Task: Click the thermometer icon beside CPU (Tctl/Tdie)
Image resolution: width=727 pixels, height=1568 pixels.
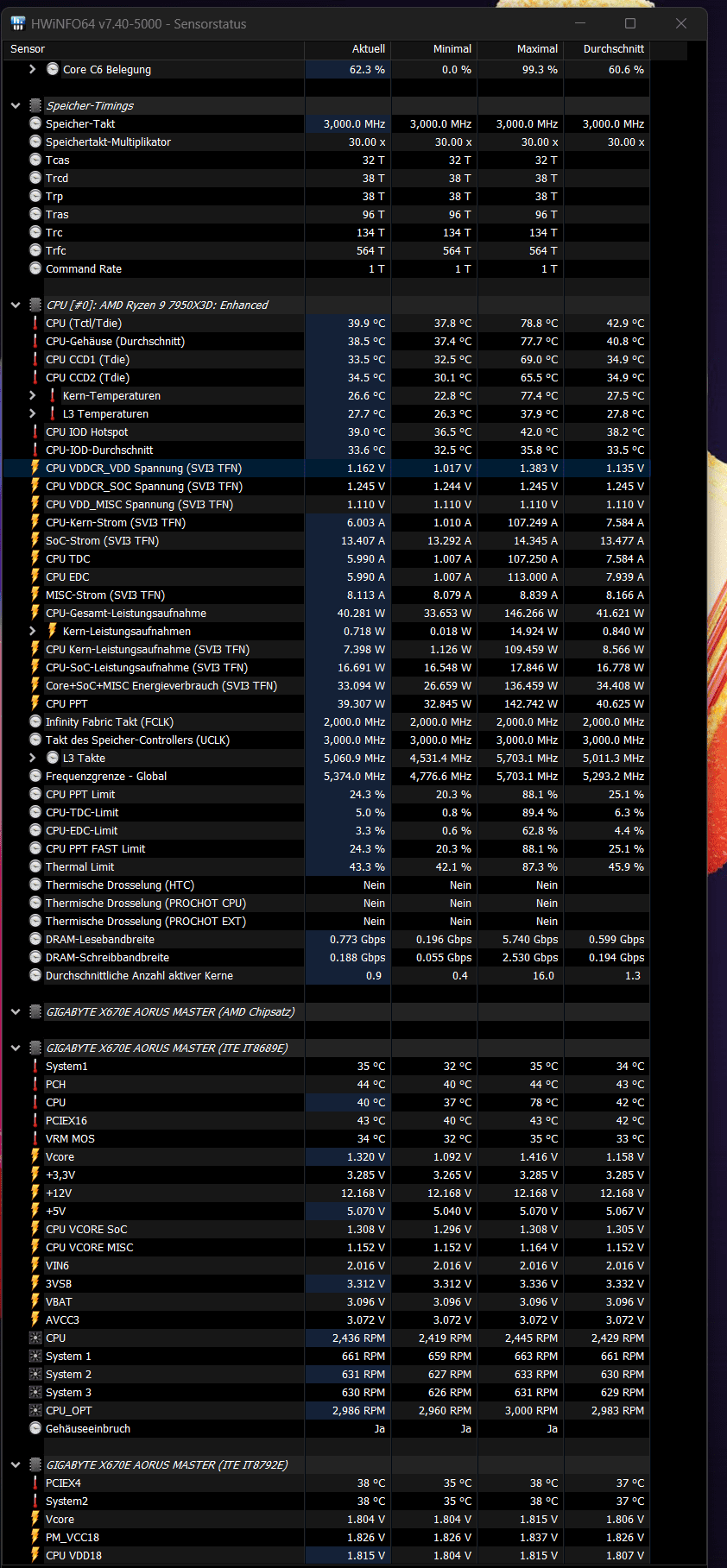Action: click(x=35, y=323)
